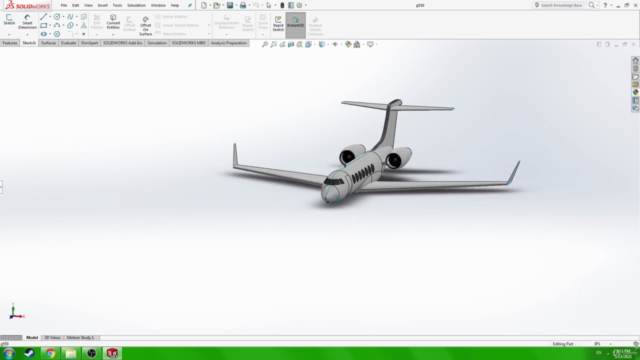Switch to the Analysis Preparation tab

point(229,43)
